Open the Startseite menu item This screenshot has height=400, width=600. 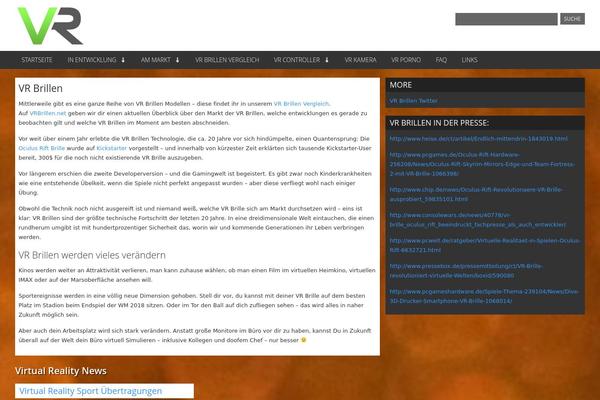(x=37, y=60)
